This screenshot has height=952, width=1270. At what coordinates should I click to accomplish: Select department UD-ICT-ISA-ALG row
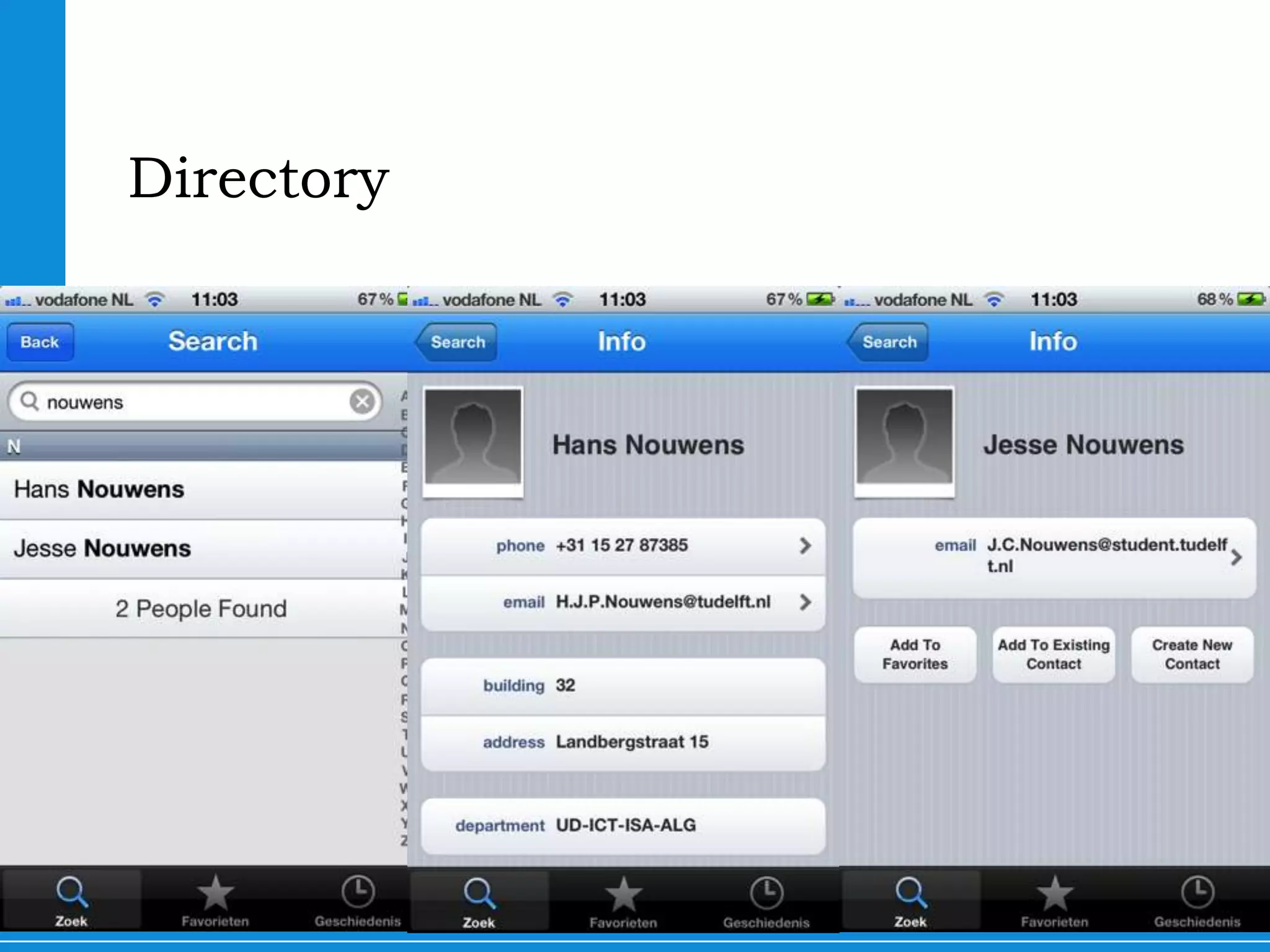pos(623,826)
